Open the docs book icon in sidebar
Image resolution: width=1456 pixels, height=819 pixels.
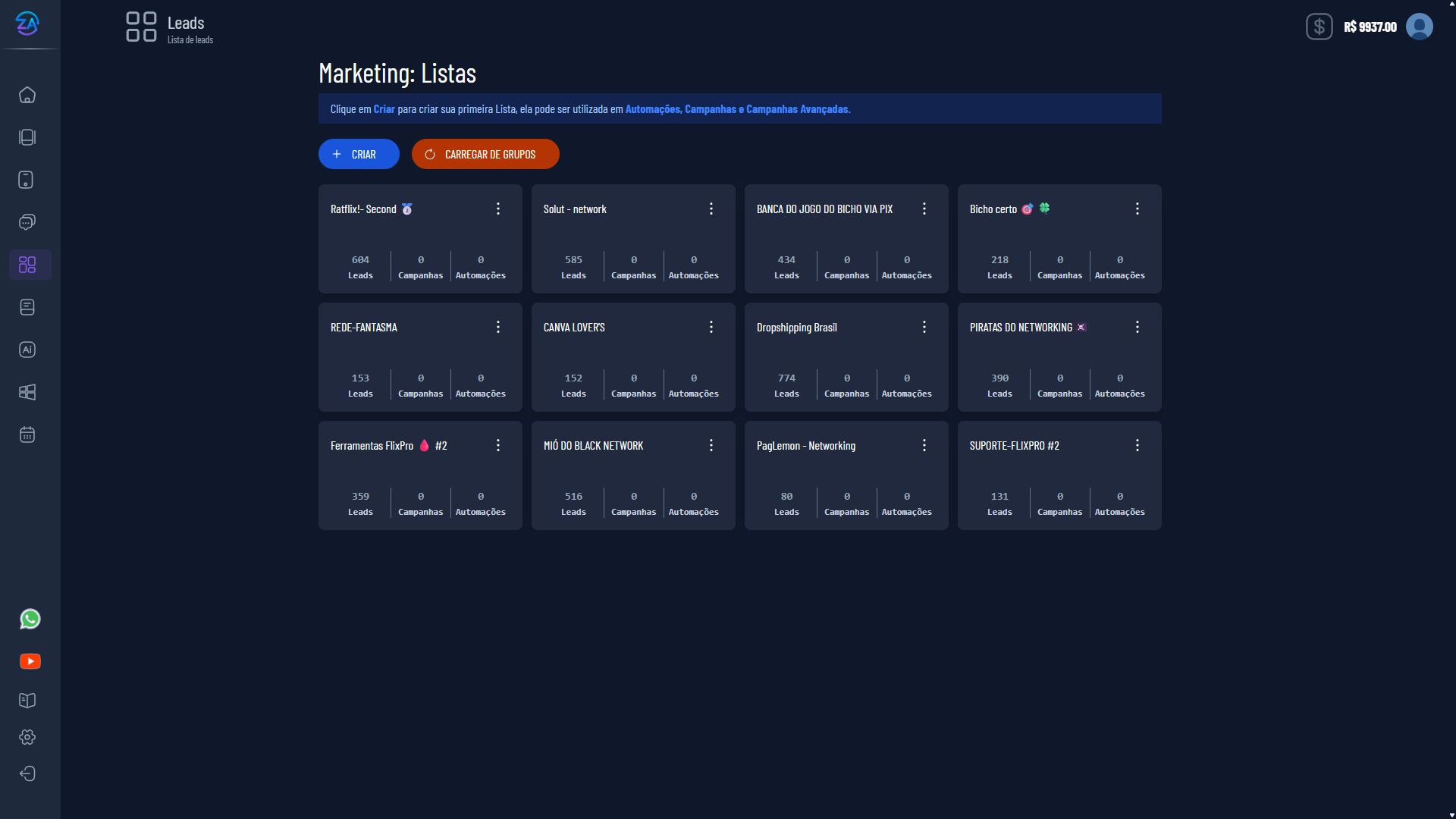coord(27,701)
